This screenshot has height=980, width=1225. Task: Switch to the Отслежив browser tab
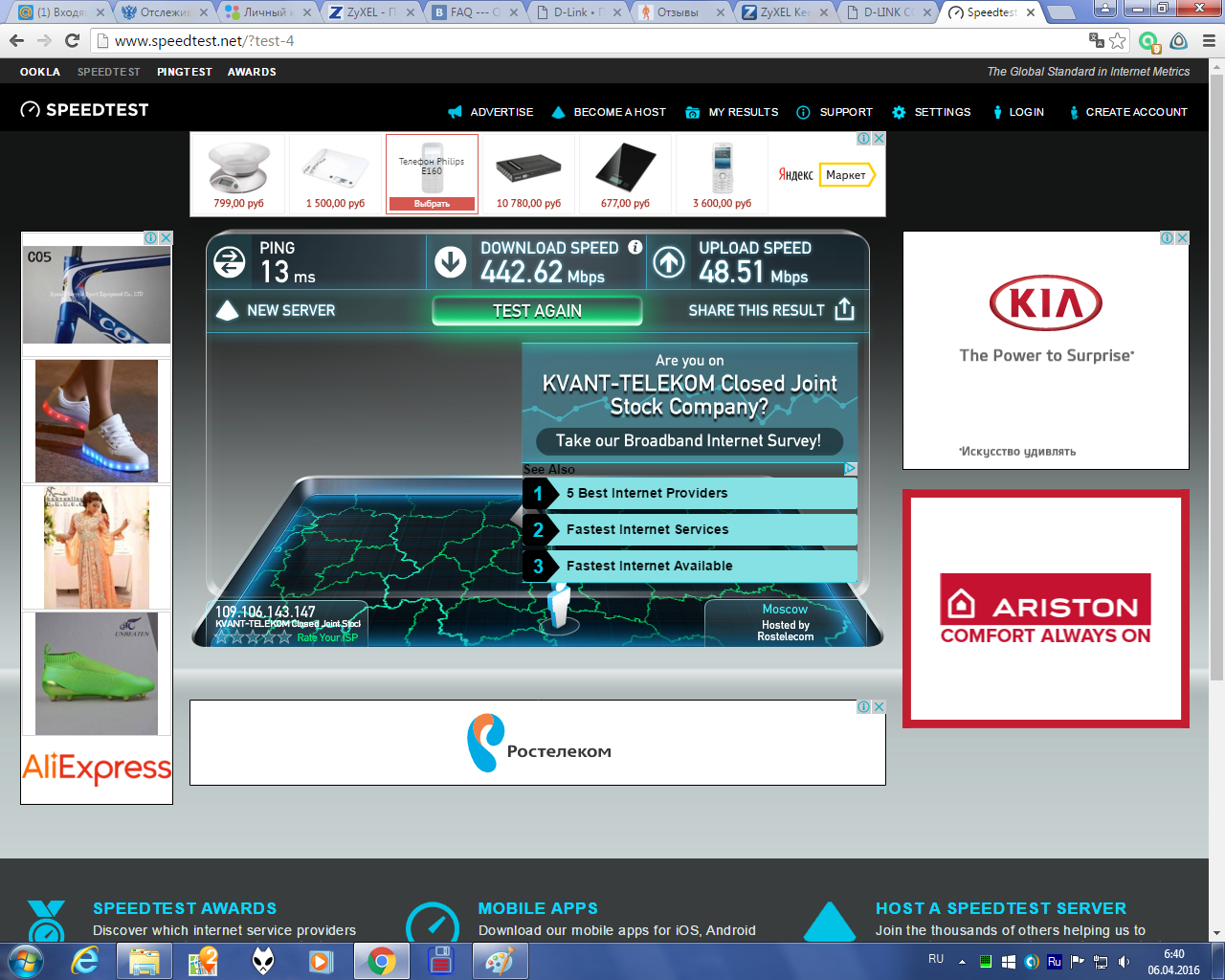tap(165, 12)
